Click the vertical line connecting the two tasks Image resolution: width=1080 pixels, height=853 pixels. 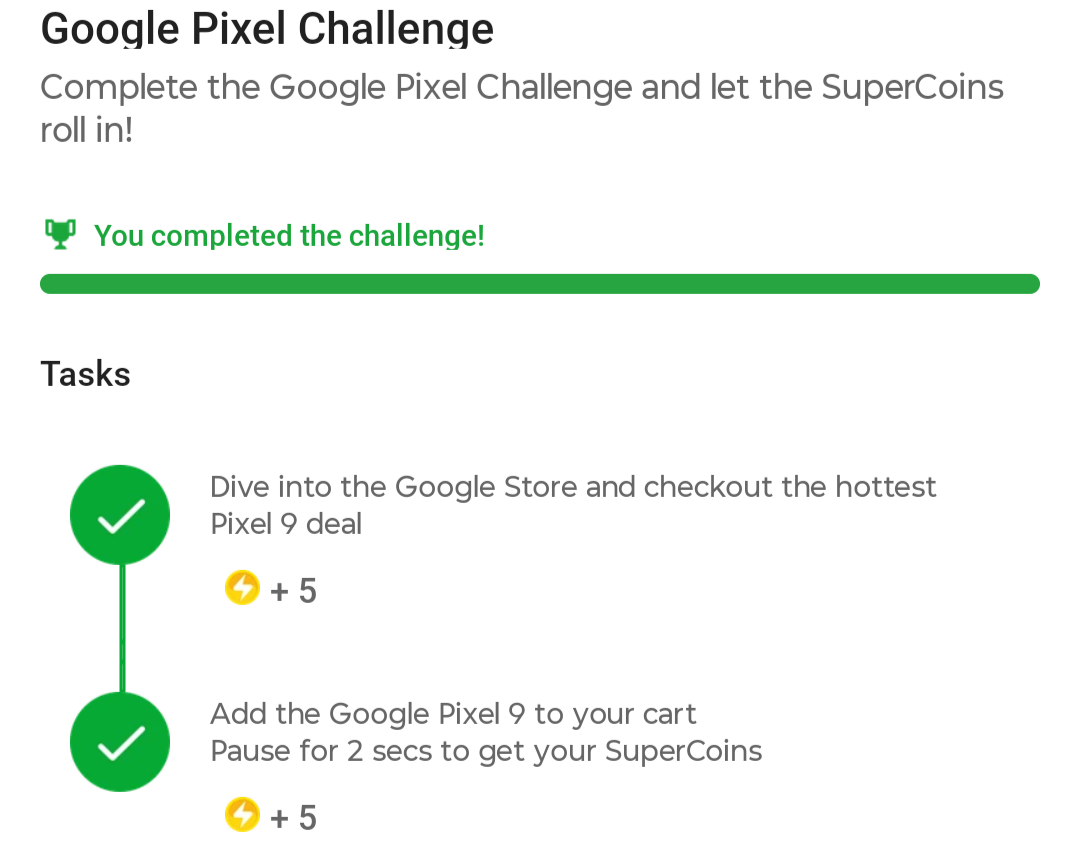point(122,628)
